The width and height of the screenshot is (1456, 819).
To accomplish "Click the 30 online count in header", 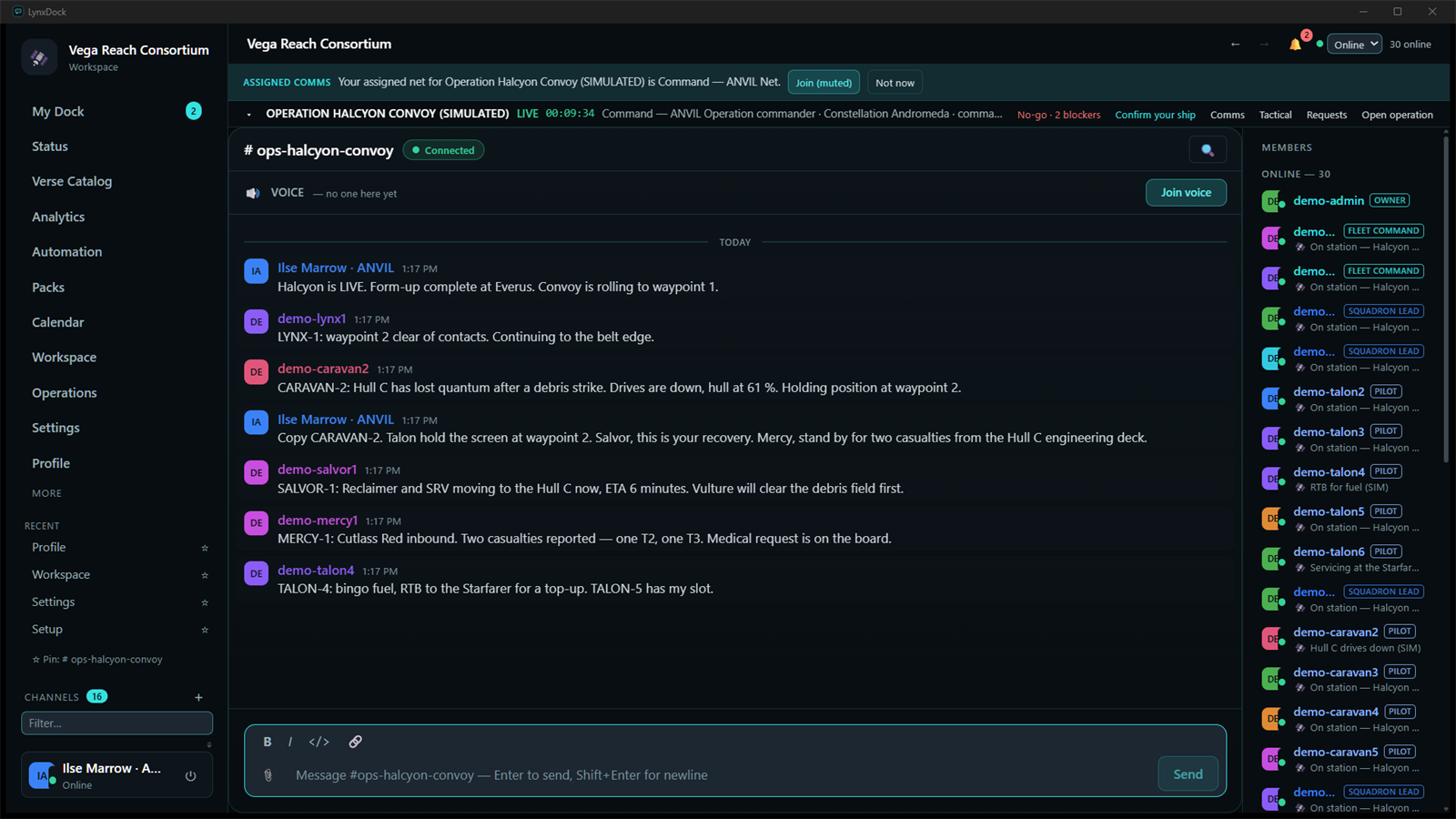I will click(x=1410, y=45).
